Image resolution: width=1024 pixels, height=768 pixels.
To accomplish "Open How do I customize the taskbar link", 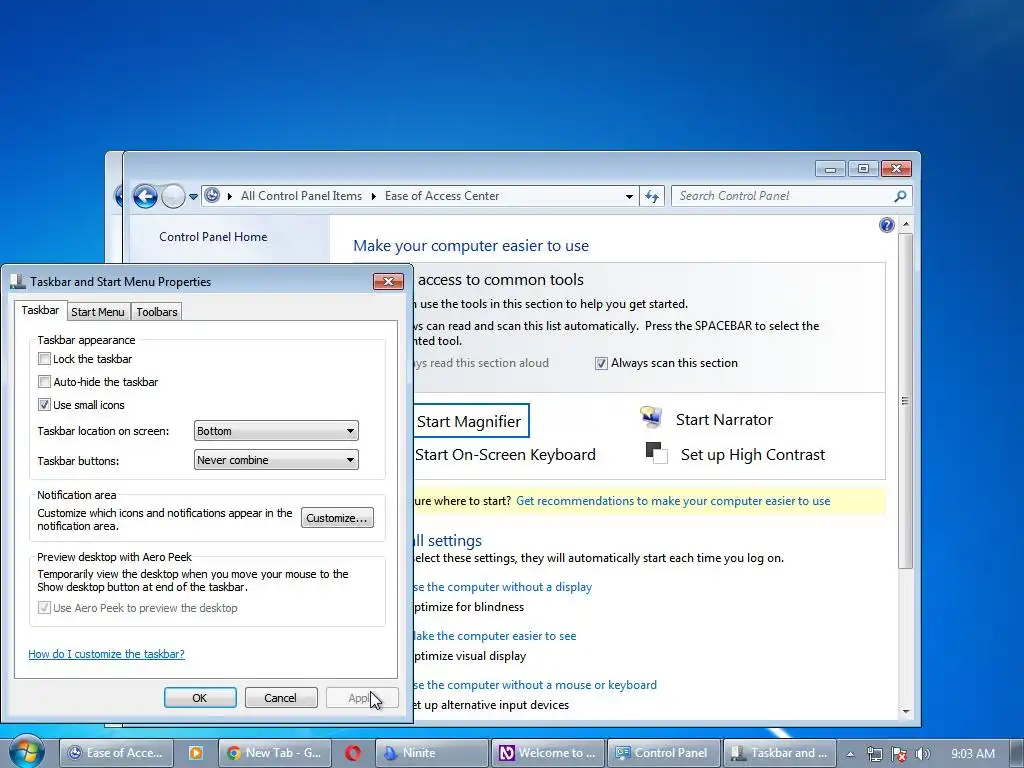I will click(x=106, y=654).
